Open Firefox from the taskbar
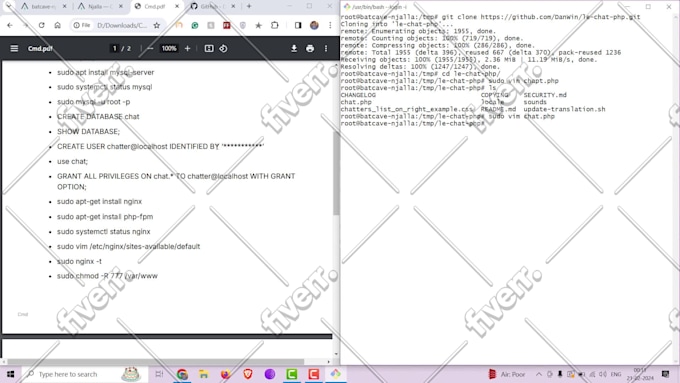This screenshot has height=383, width=680. click(x=226, y=374)
